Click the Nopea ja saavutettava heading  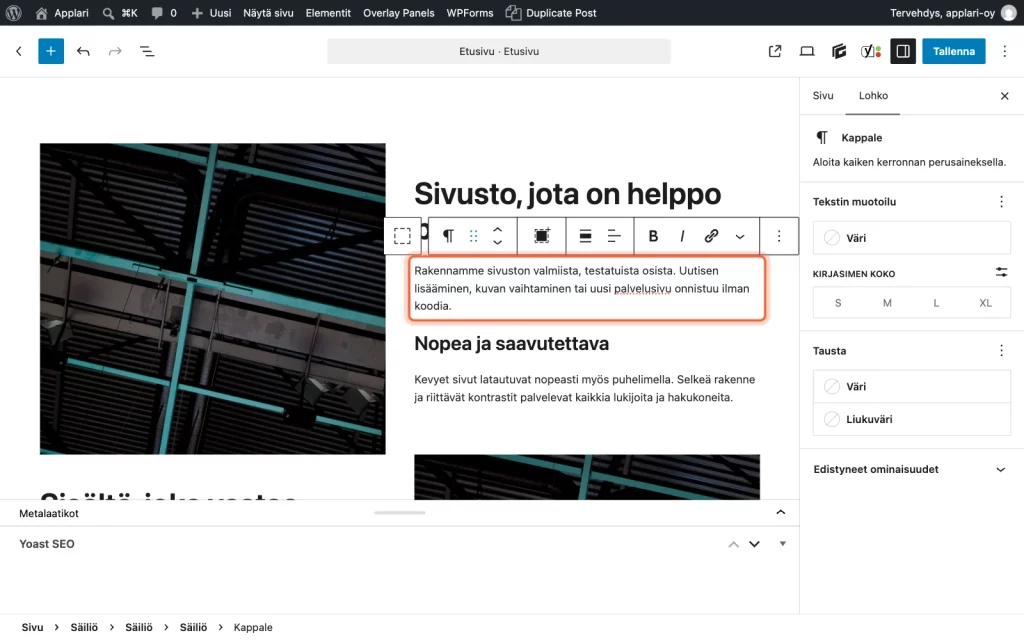click(511, 344)
